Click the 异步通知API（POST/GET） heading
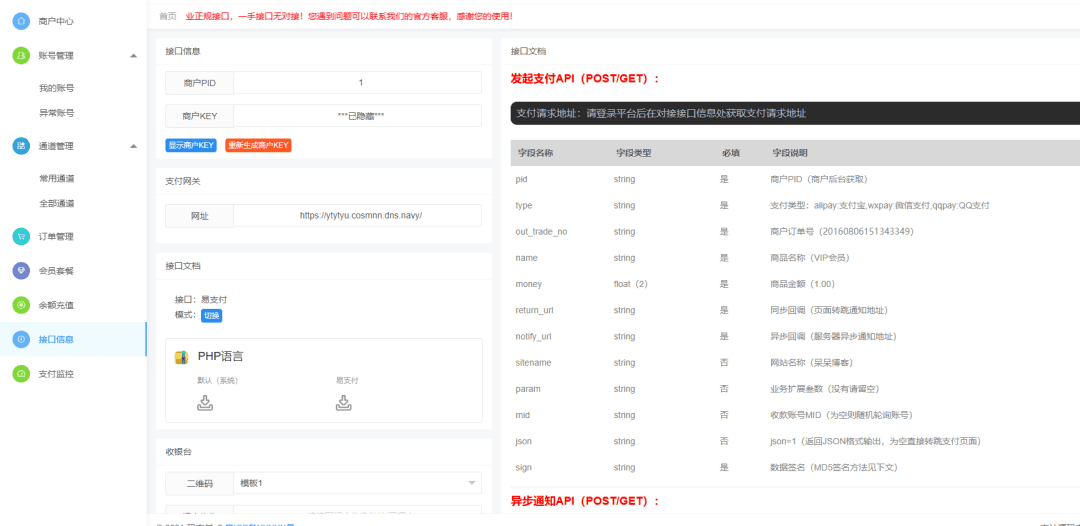 click(x=585, y=501)
